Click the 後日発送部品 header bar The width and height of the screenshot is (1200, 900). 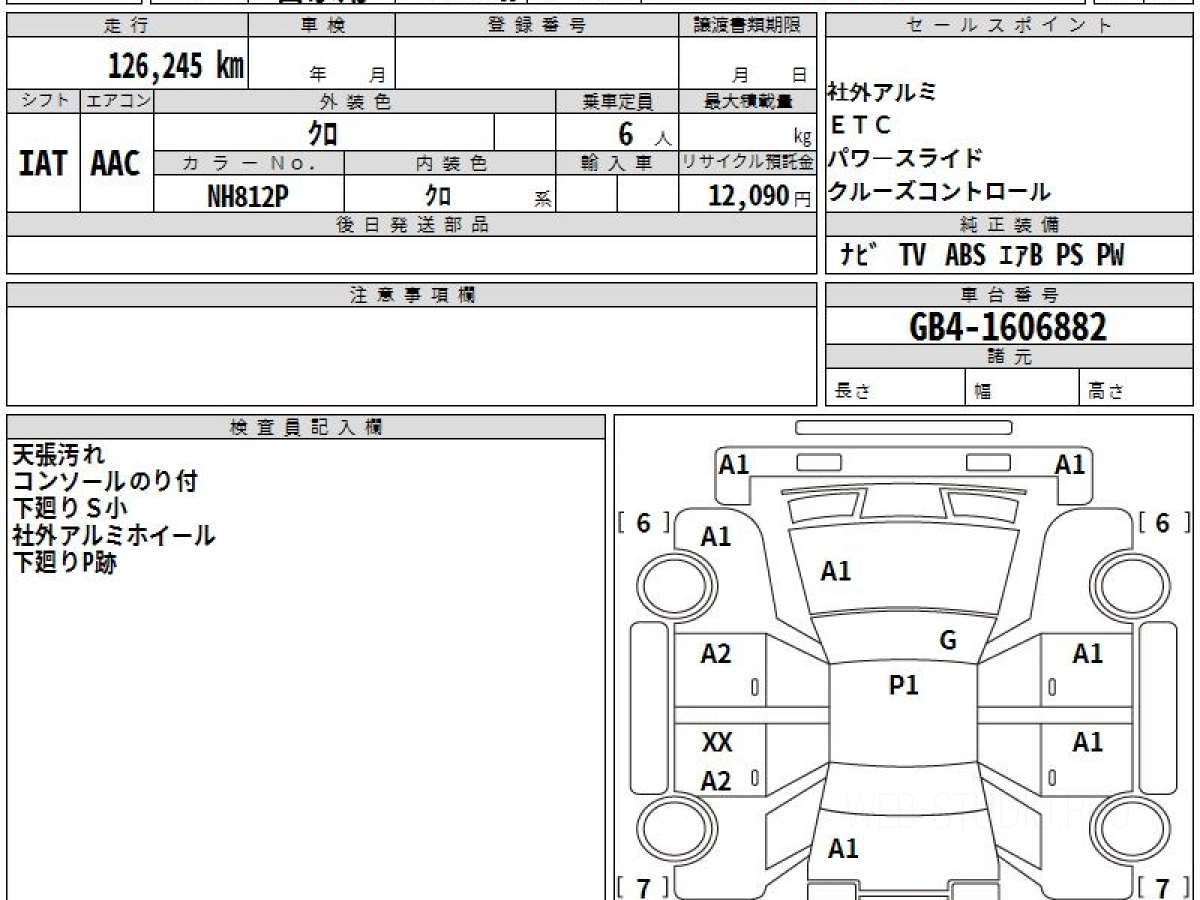coord(412,225)
